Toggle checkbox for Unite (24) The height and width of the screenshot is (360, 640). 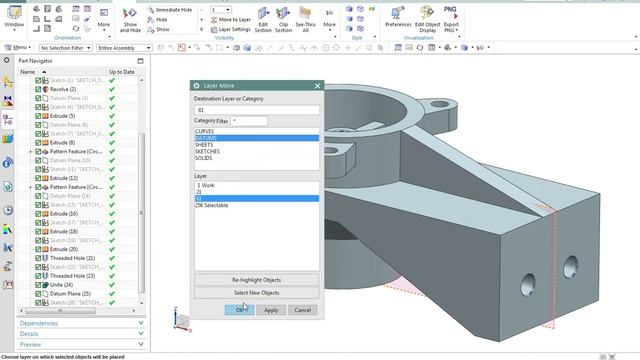38,285
